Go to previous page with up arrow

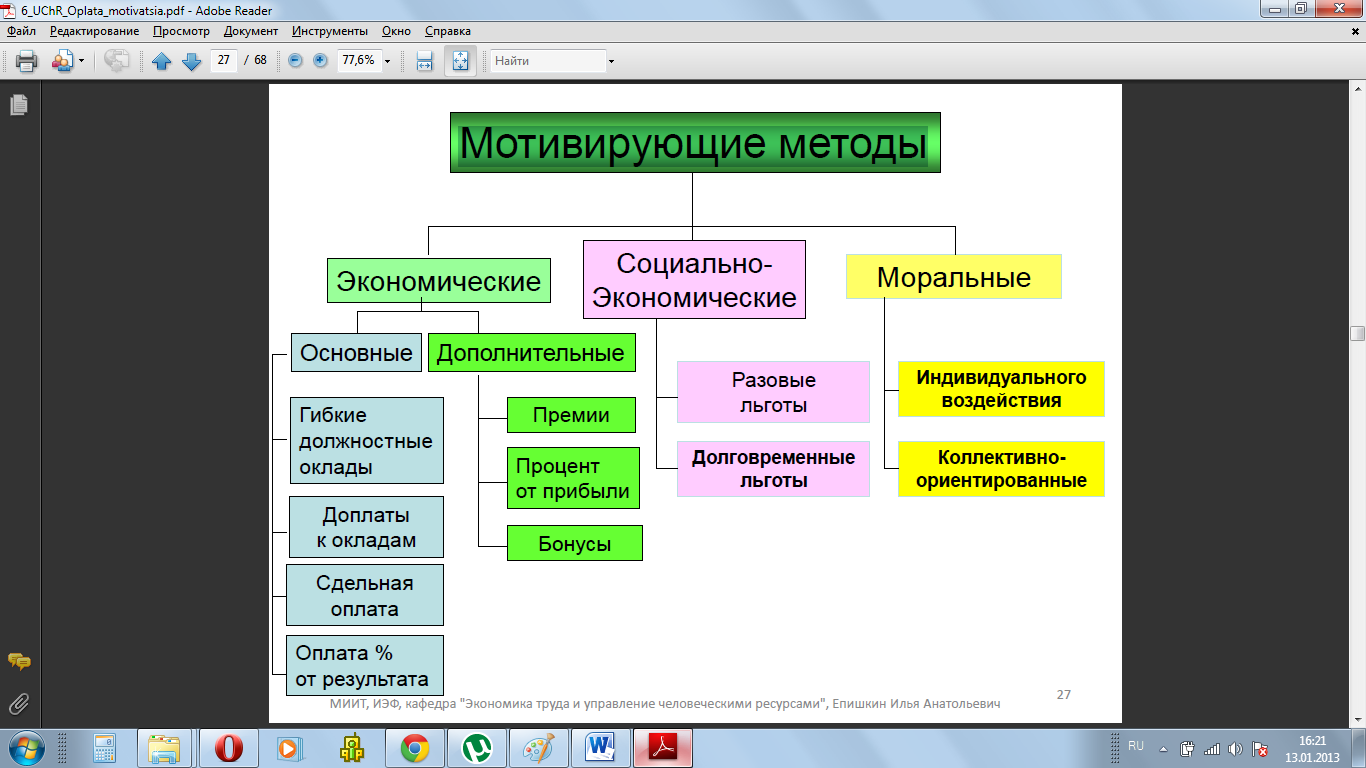pyautogui.click(x=162, y=61)
